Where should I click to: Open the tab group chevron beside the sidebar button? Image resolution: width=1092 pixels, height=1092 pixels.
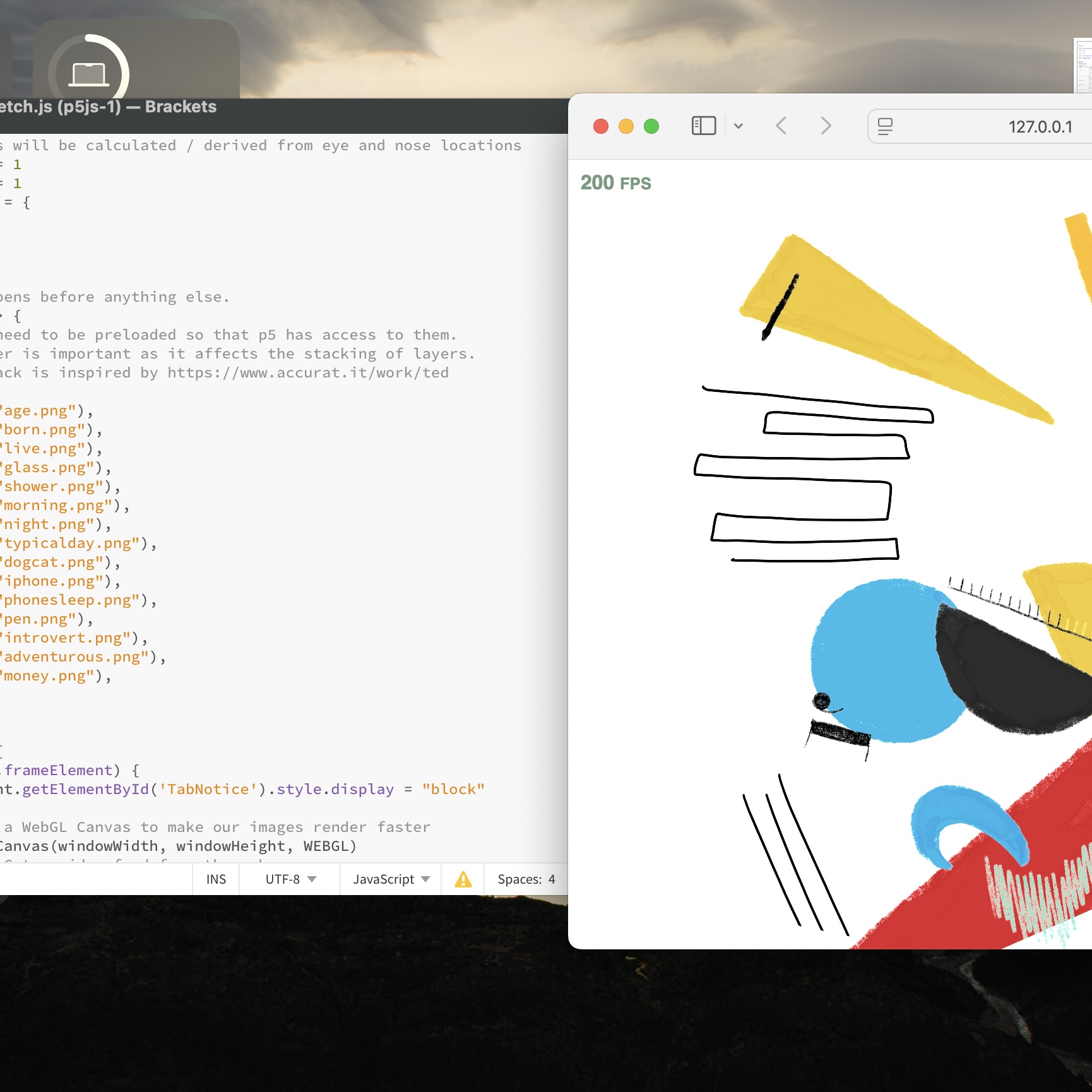pos(739,126)
